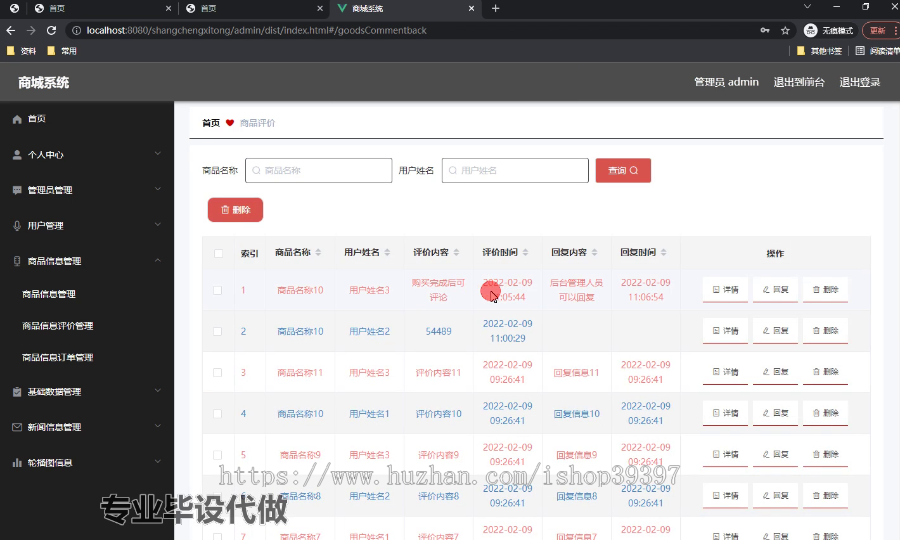Click the site info icon in address bar

click(76, 30)
